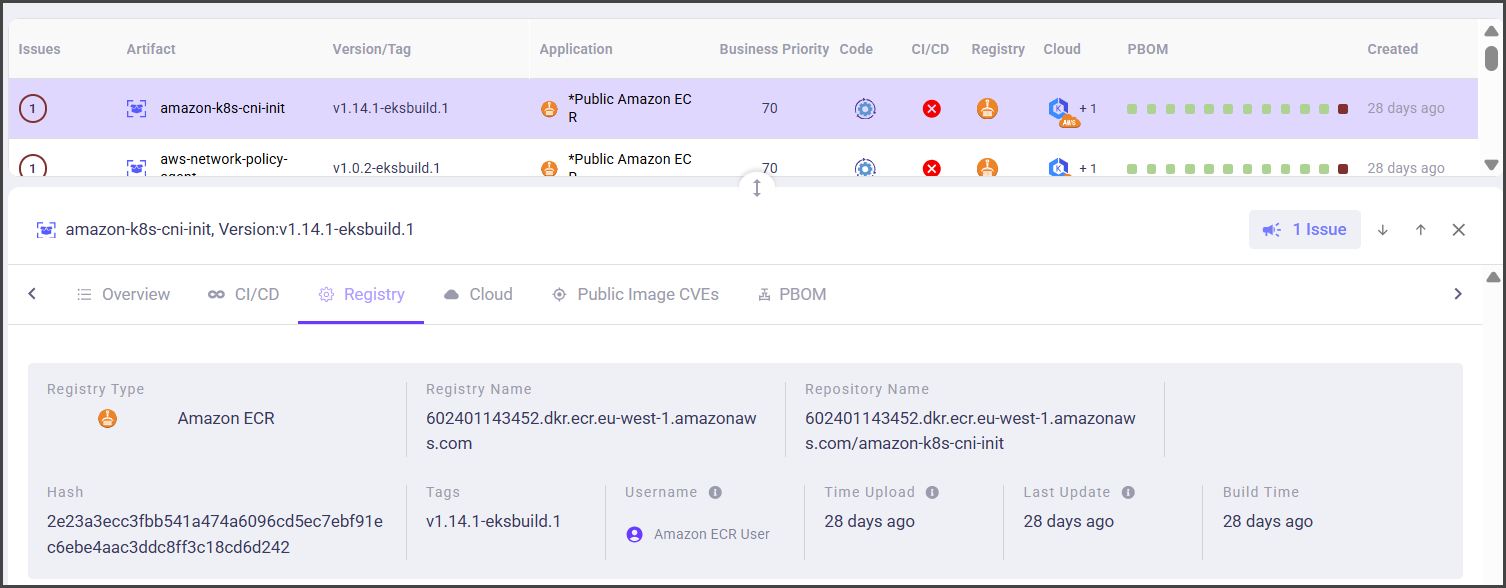Open the Cloud tab
1506x588 pixels.
point(478,294)
